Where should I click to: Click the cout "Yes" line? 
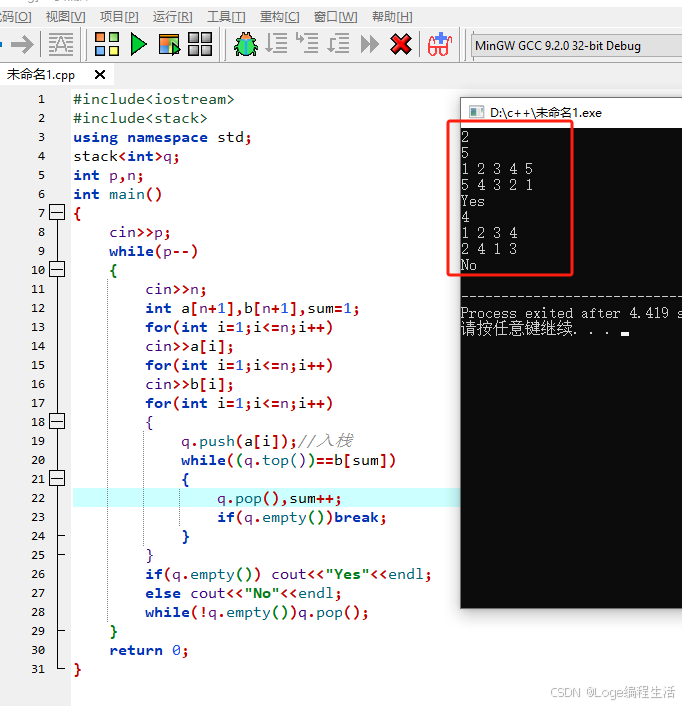click(289, 574)
